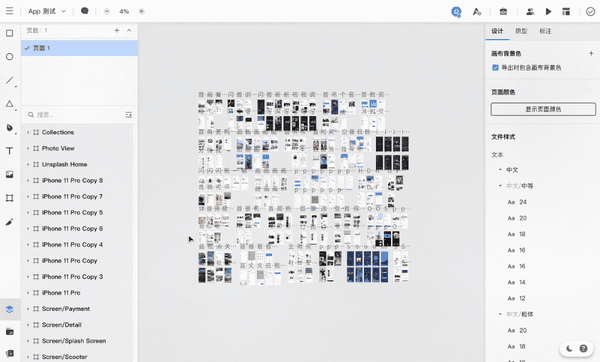Select the Aa 14 text style
Viewport: 600px width, 362px height.
pos(517,282)
